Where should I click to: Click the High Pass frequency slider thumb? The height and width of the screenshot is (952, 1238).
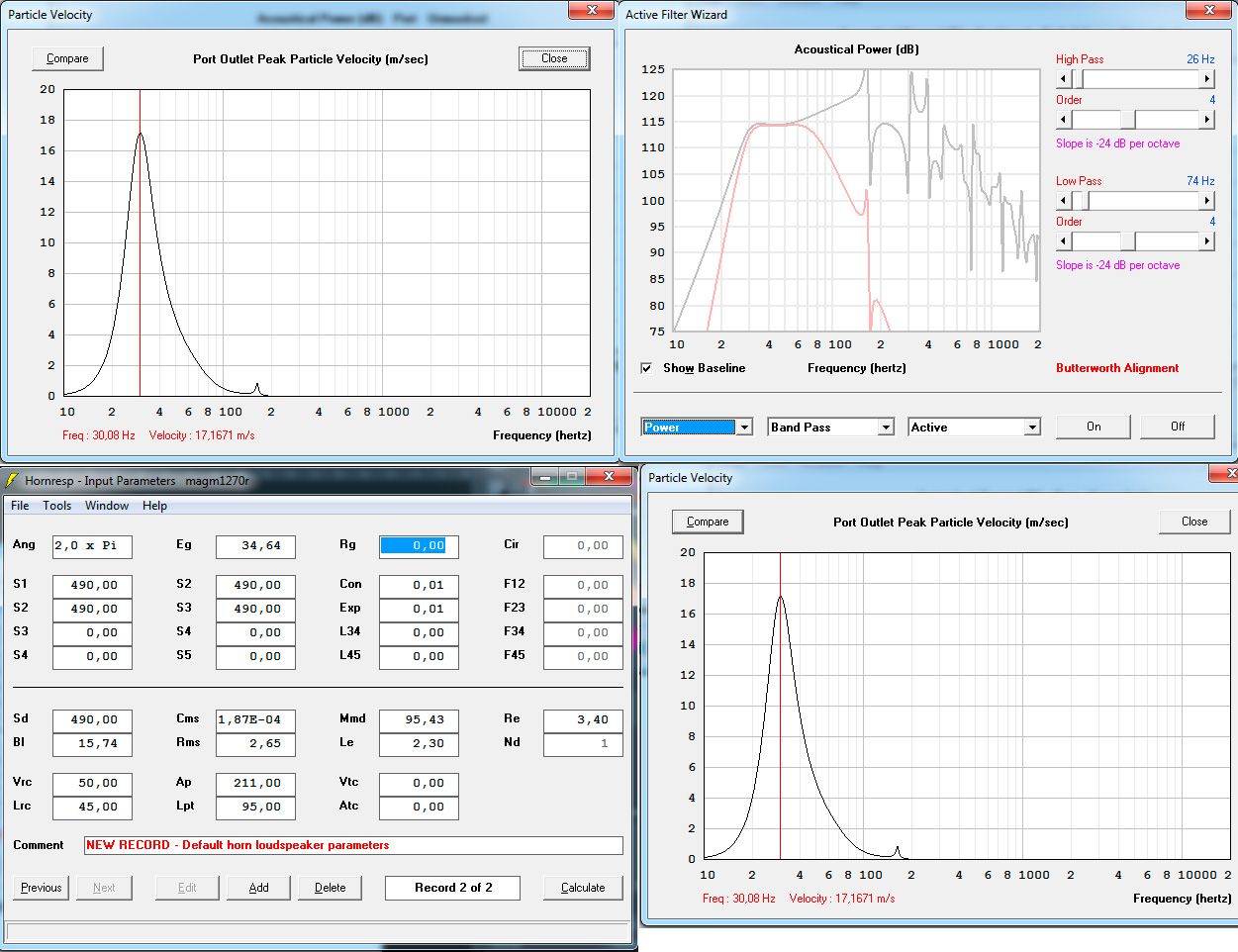1079,79
